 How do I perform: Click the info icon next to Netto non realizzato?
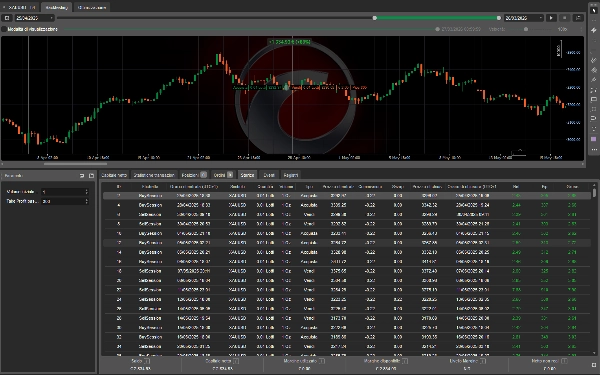point(564,361)
